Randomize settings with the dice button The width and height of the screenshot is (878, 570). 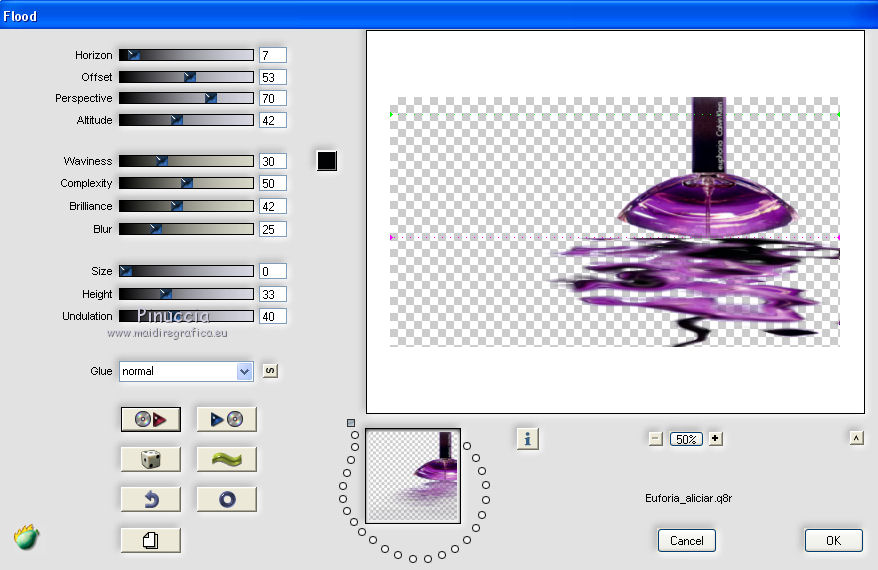pyautogui.click(x=151, y=459)
